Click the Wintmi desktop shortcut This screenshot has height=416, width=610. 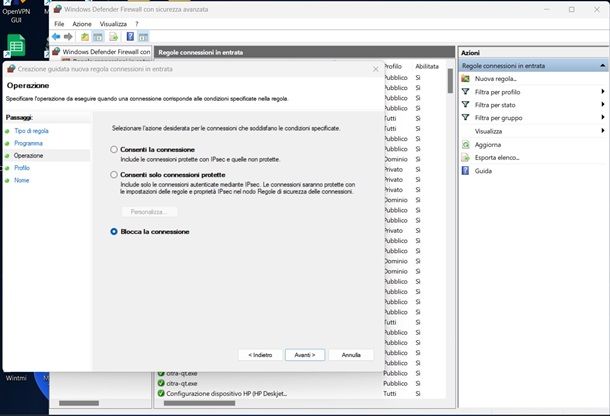click(x=16, y=378)
